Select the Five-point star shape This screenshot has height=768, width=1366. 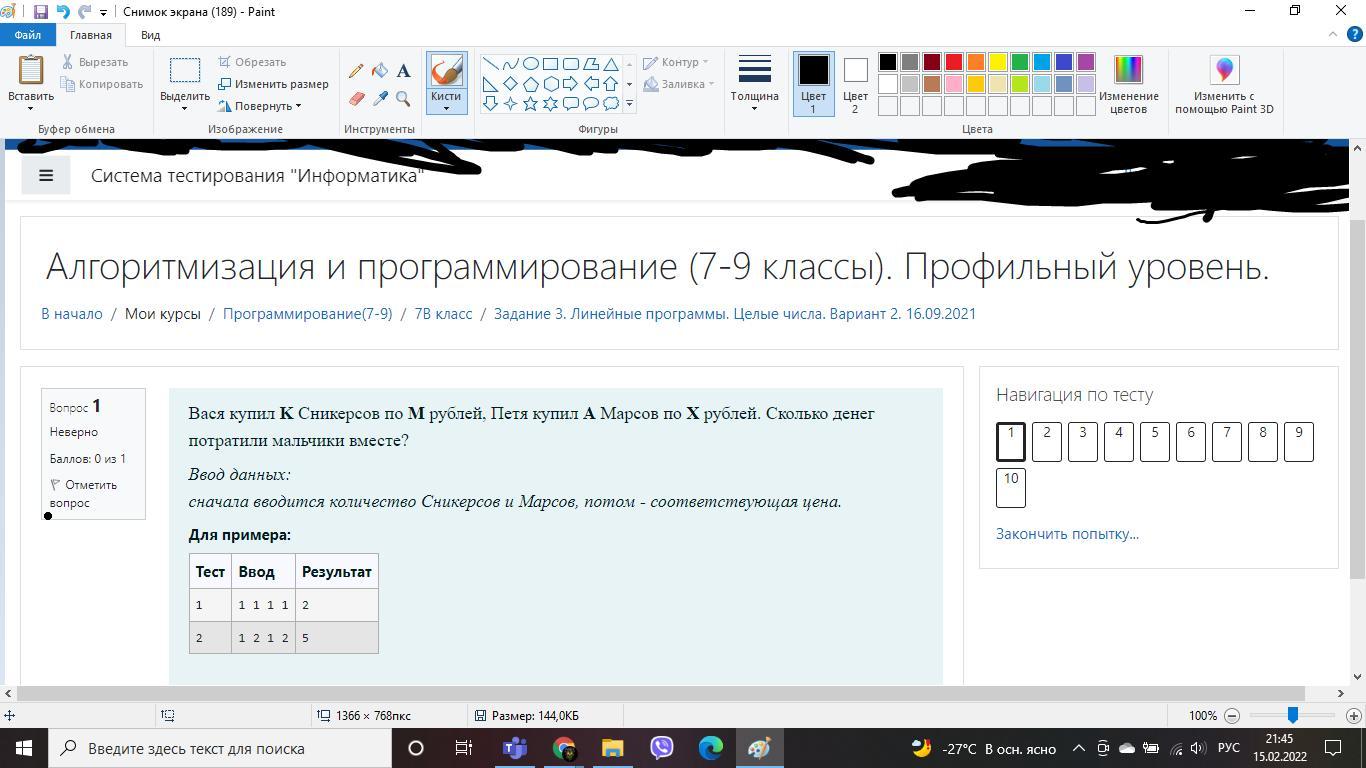click(530, 103)
